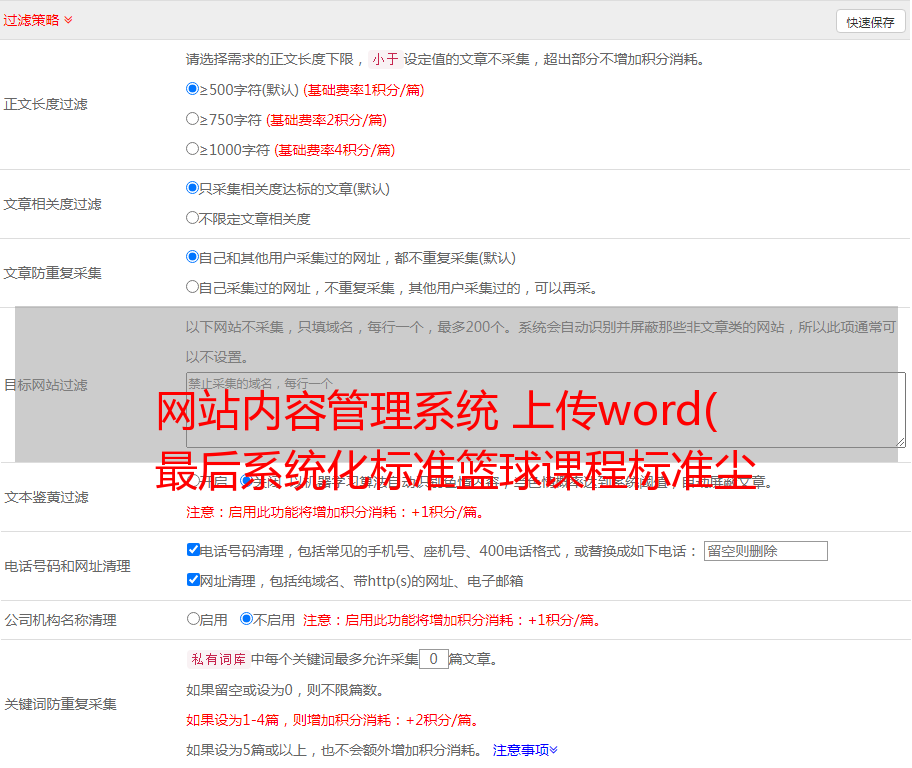Select ≥1000字符 minimum length option

[x=193, y=149]
